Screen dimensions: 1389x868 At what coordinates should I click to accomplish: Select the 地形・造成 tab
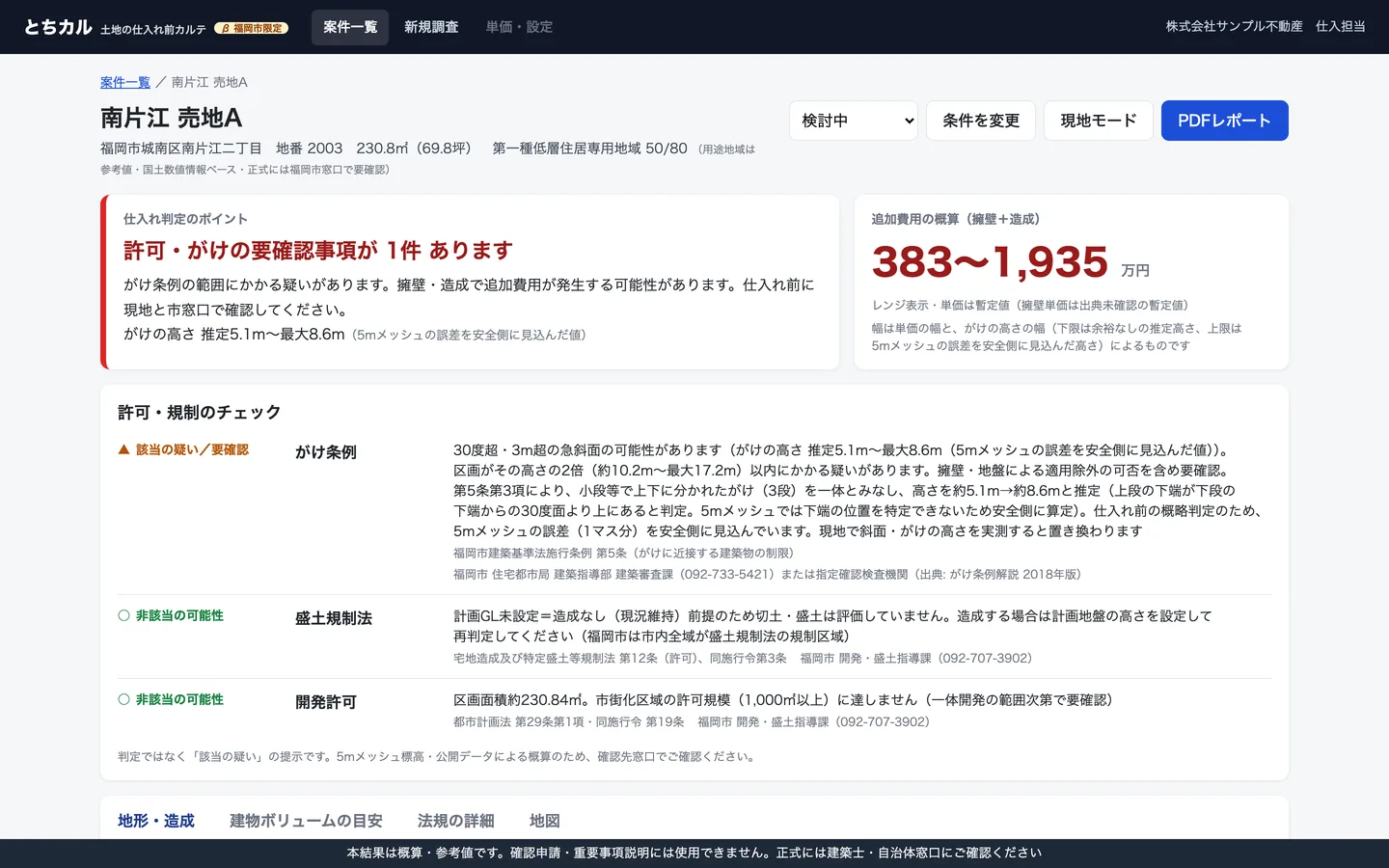click(x=156, y=821)
